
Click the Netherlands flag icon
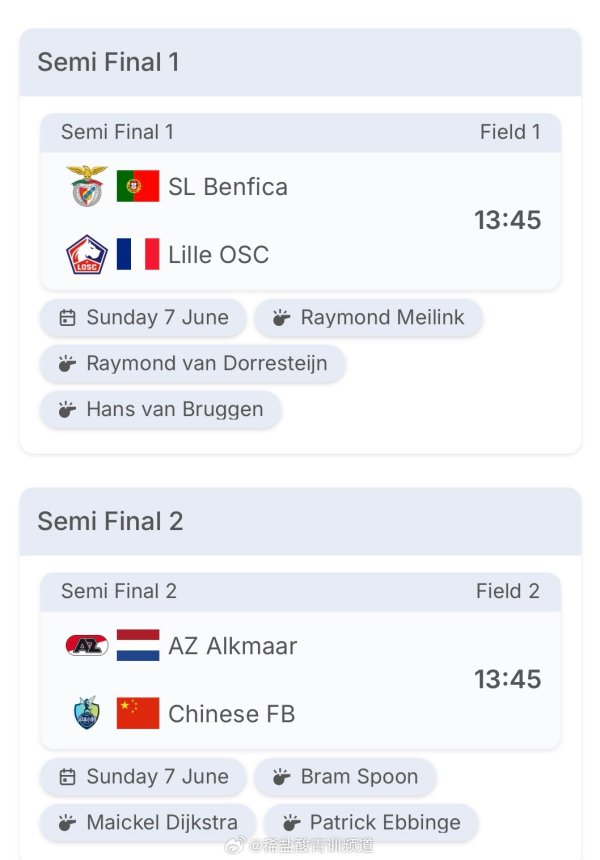pyautogui.click(x=138, y=646)
